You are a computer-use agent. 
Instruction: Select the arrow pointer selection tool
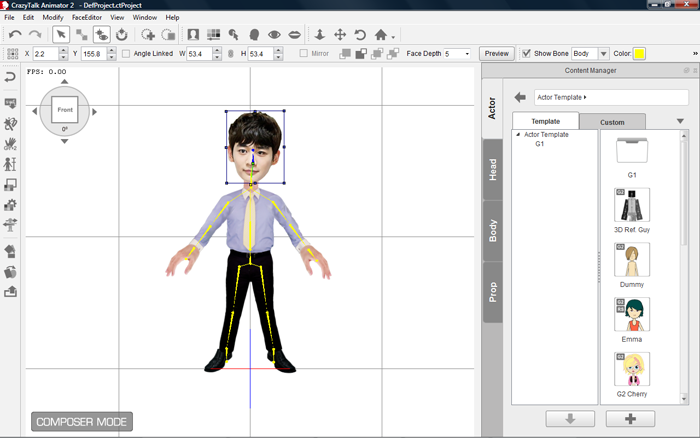pos(61,34)
